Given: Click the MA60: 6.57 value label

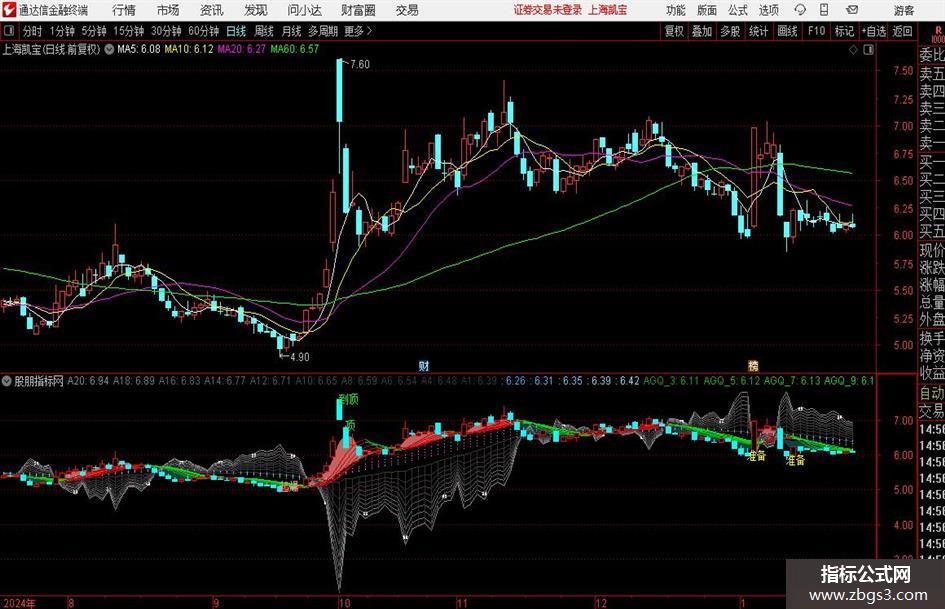Looking at the screenshot, I should point(294,49).
